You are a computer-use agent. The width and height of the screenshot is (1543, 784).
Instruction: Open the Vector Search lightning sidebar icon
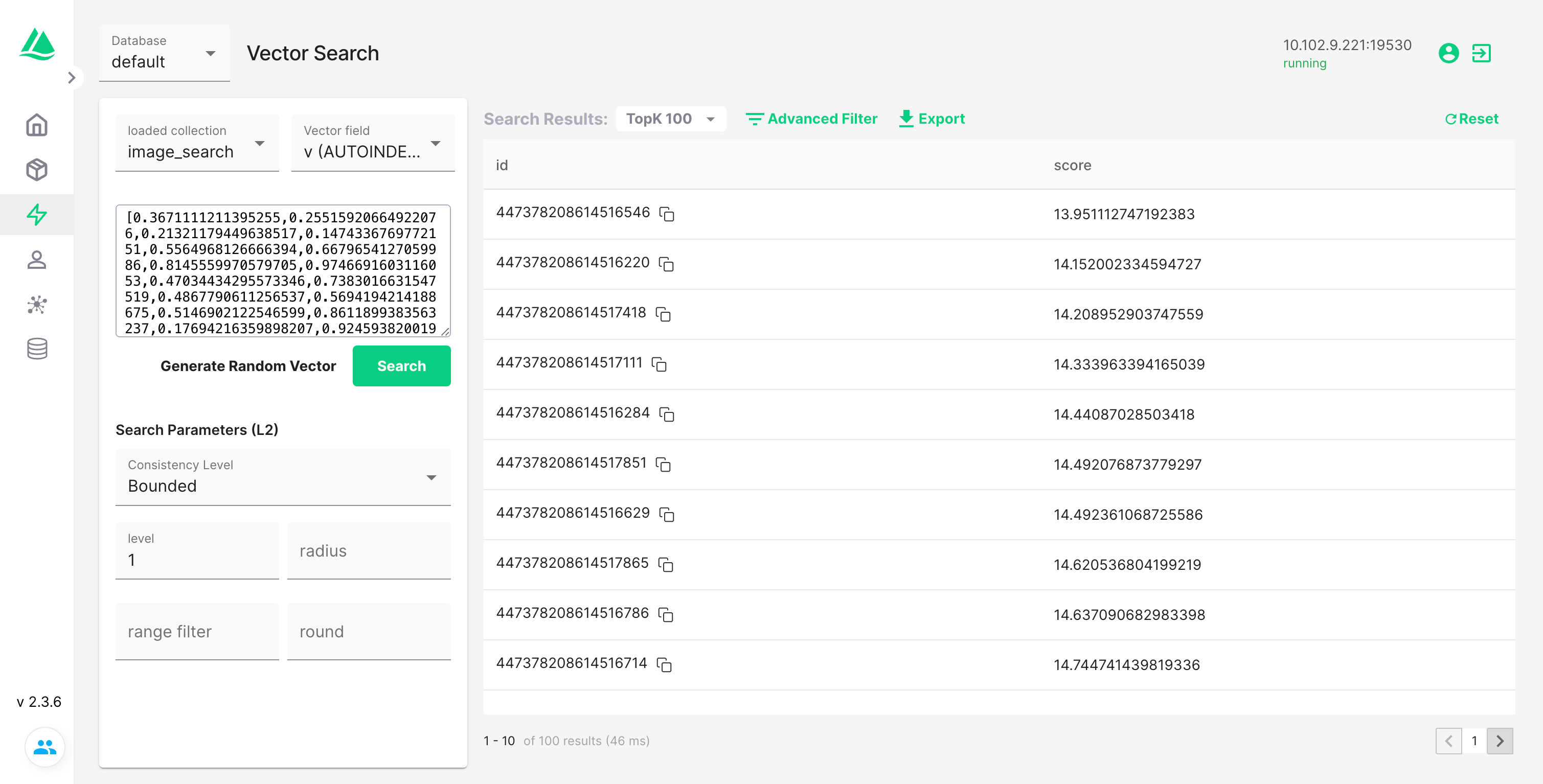coord(37,215)
